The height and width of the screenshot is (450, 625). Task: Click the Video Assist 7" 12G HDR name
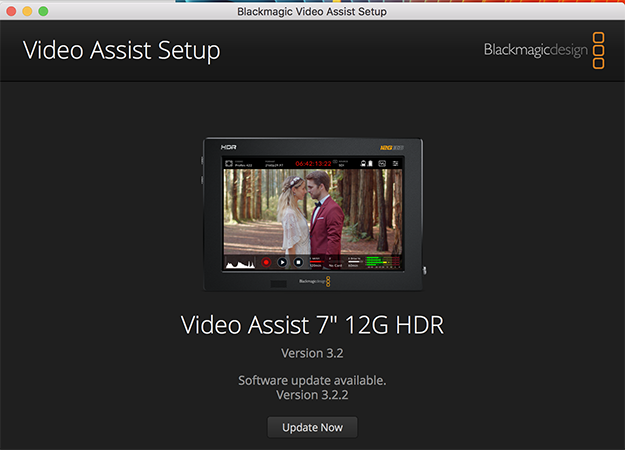pyautogui.click(x=312, y=324)
